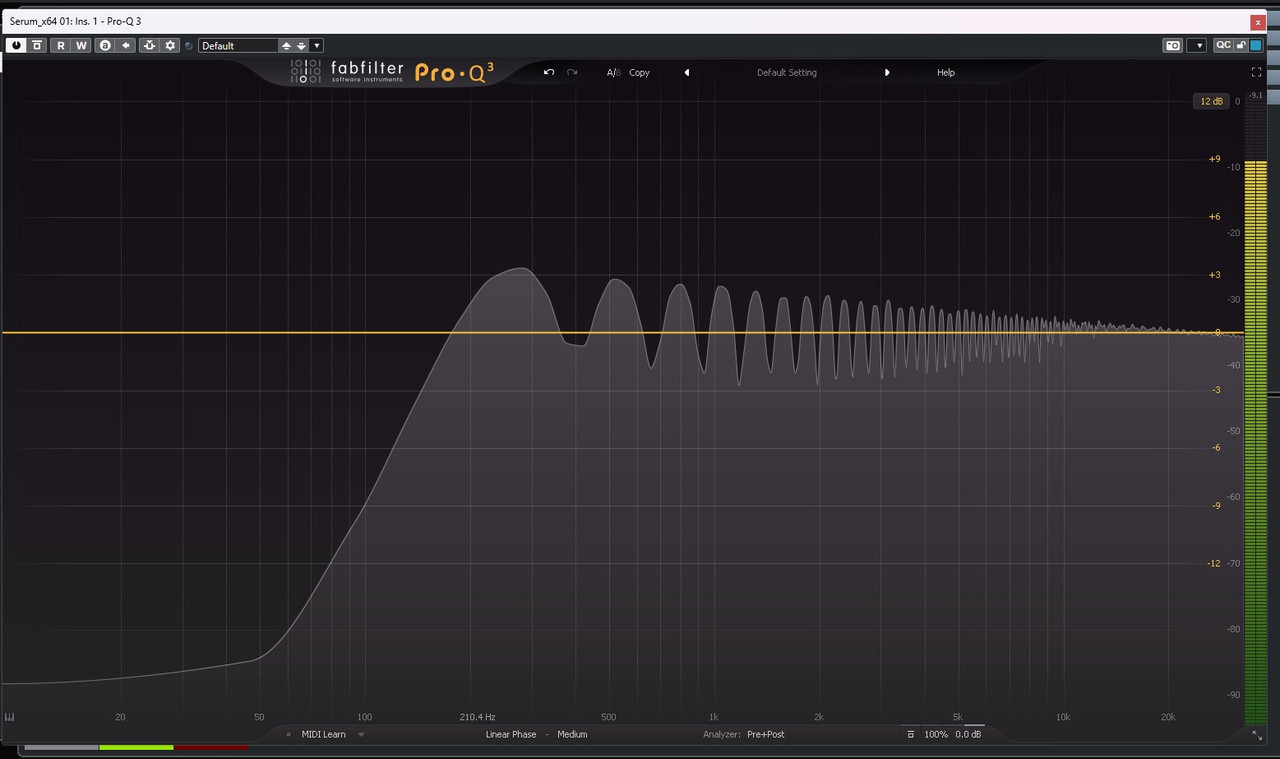Redo the change in Pro-Q 3
Viewport: 1280px width, 759px height.
pos(572,72)
